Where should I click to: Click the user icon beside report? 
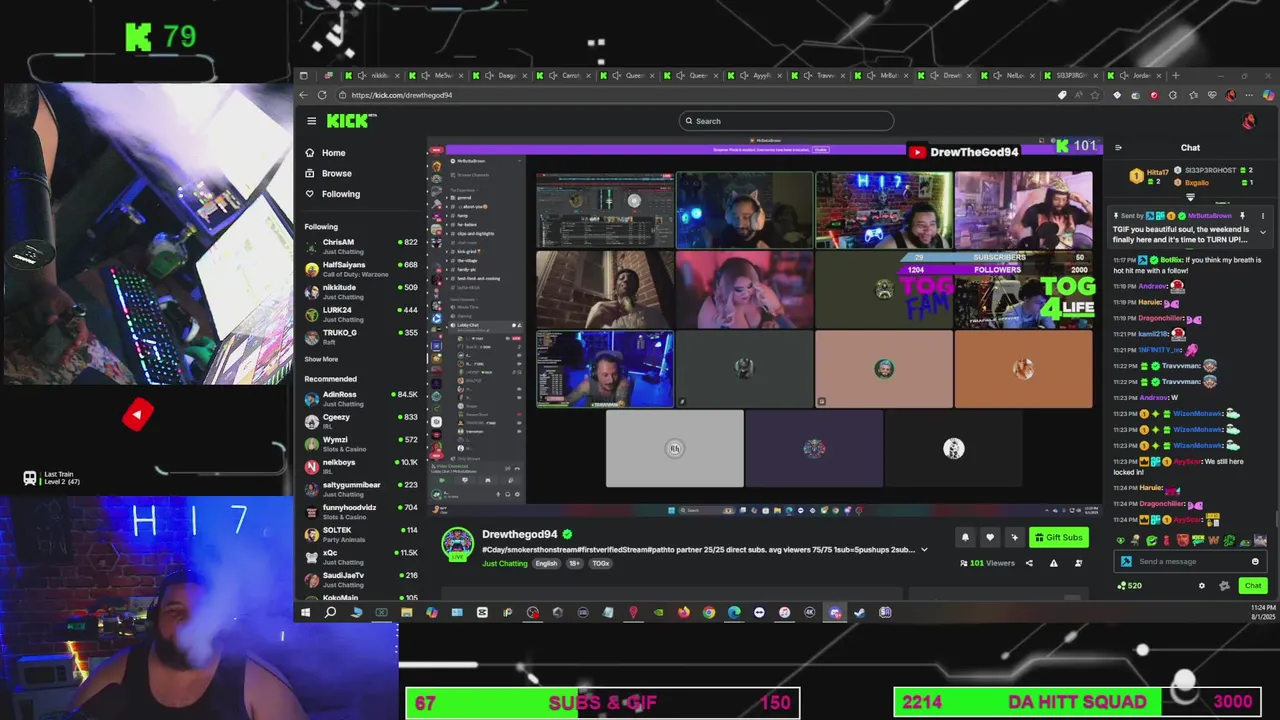pyautogui.click(x=1078, y=563)
